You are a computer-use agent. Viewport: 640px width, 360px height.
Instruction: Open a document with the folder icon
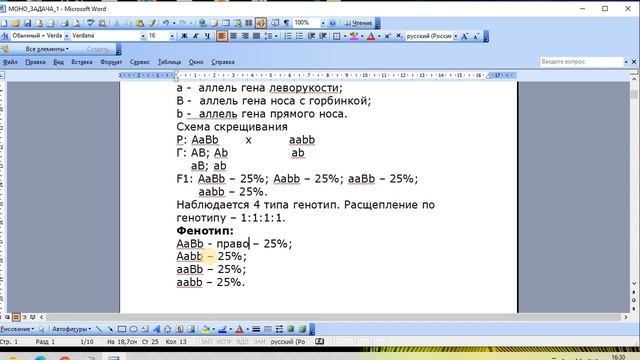[x=16, y=23]
